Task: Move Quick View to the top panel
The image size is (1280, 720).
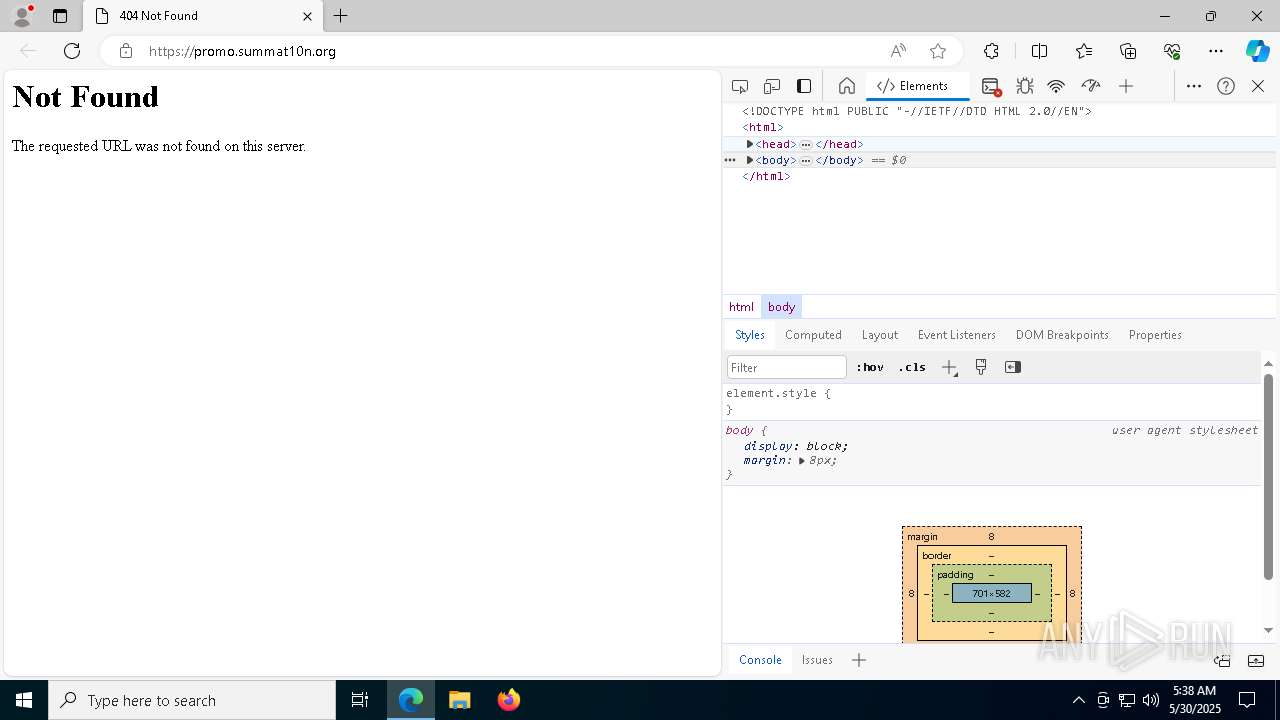Action: click(1222, 660)
